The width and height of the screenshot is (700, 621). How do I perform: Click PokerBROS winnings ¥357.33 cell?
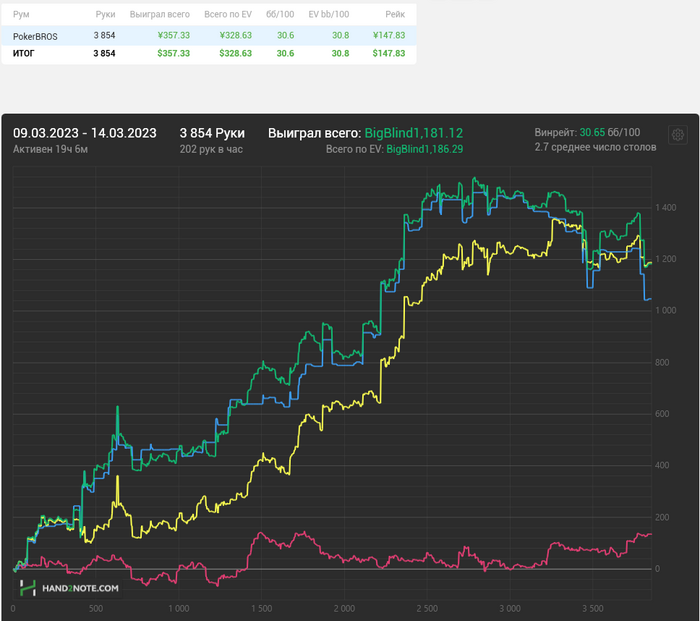point(174,35)
